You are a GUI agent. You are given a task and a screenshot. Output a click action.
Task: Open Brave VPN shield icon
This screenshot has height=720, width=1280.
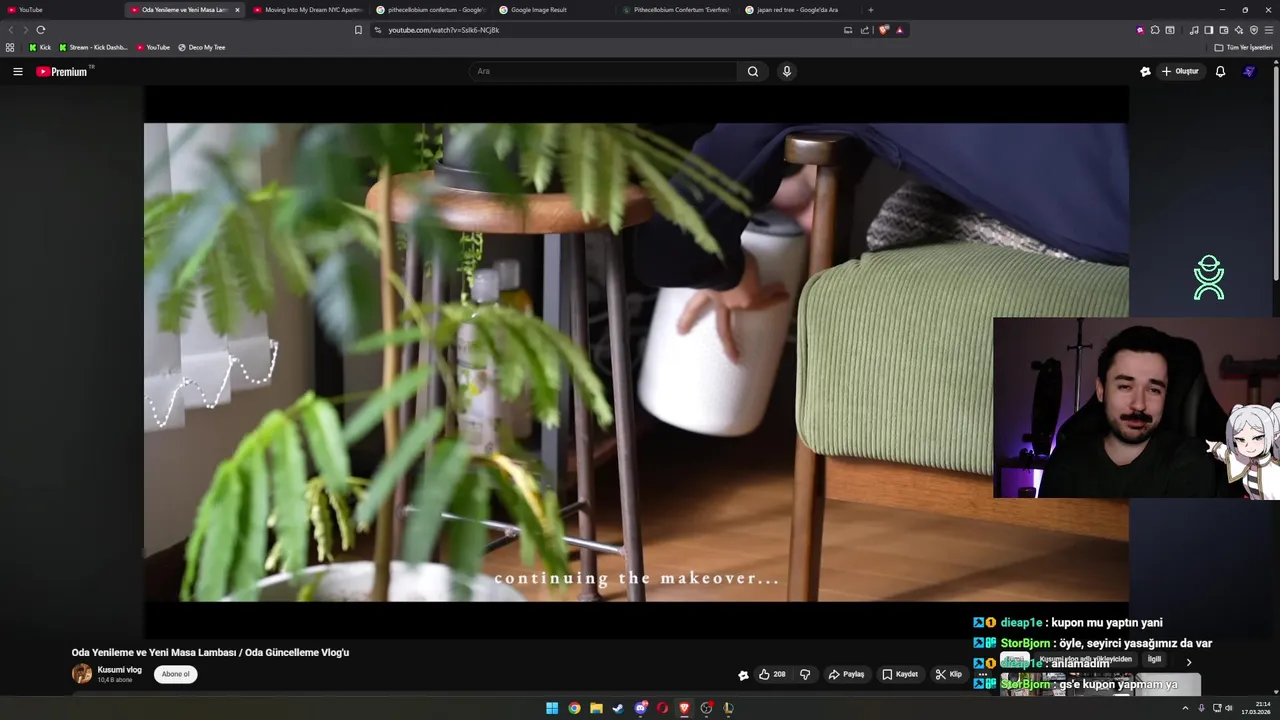tap(1253, 30)
